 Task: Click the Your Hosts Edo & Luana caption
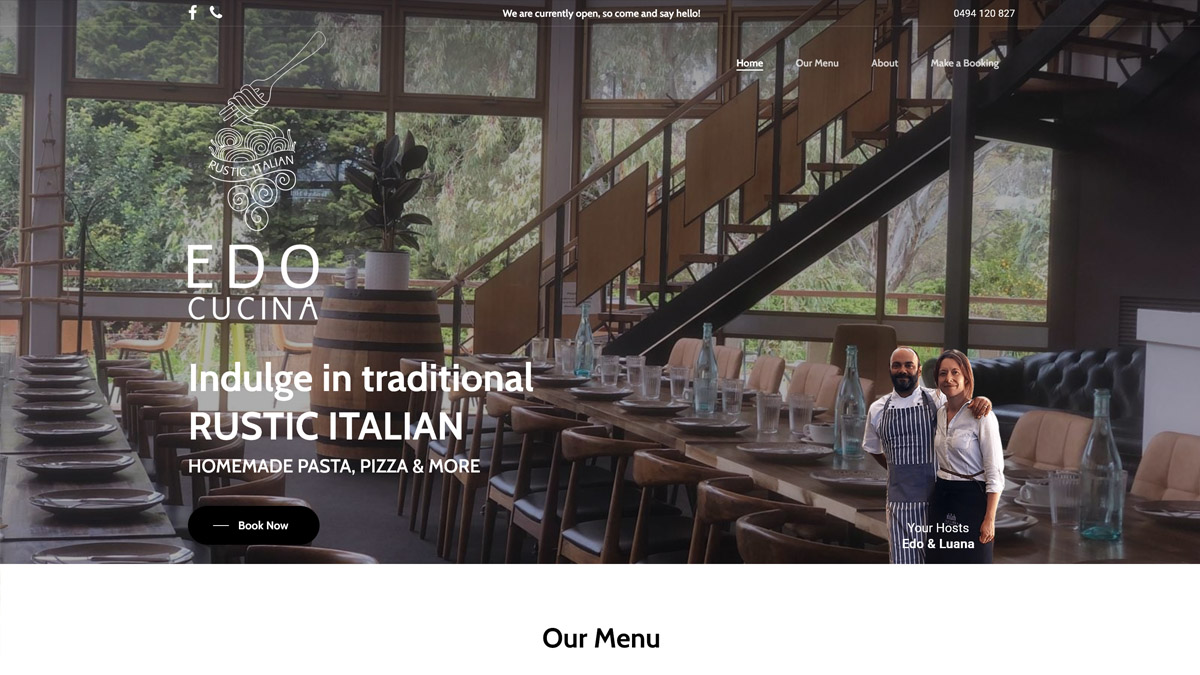938,536
